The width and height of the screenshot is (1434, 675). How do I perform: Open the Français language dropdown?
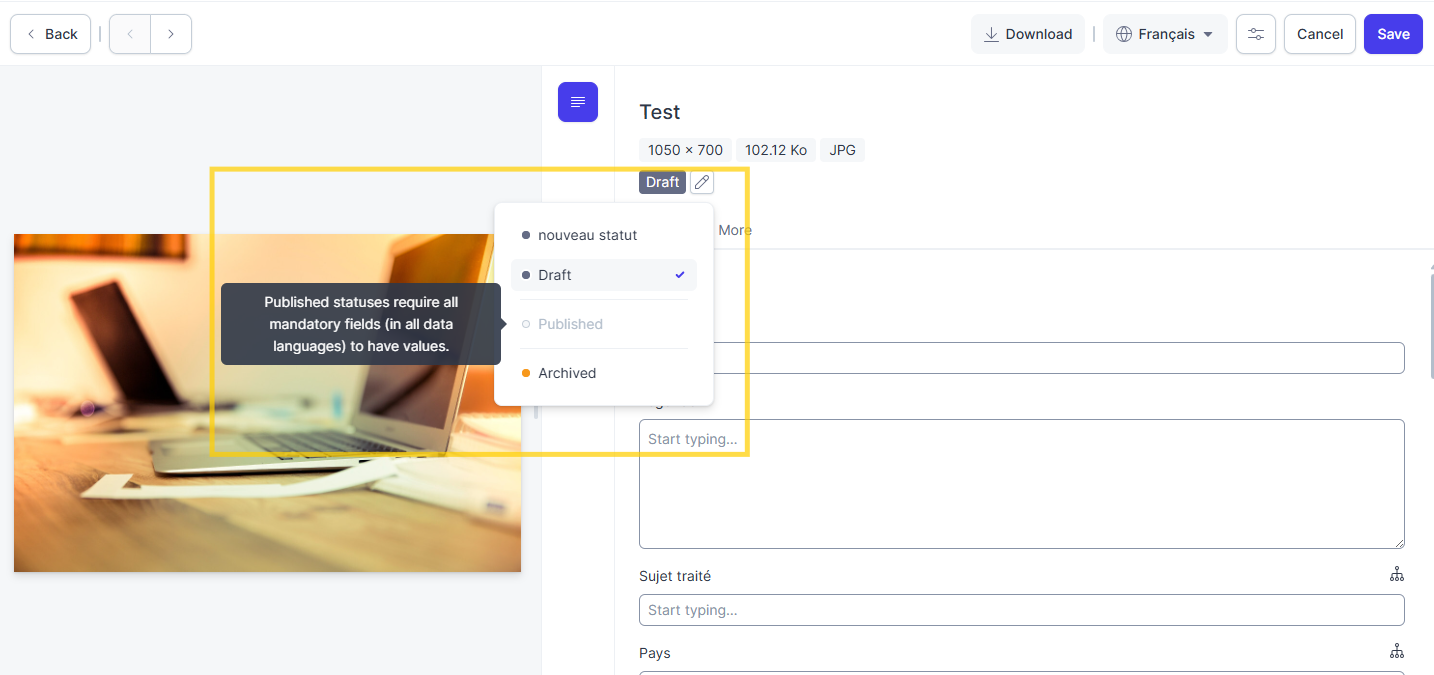pyautogui.click(x=1164, y=34)
